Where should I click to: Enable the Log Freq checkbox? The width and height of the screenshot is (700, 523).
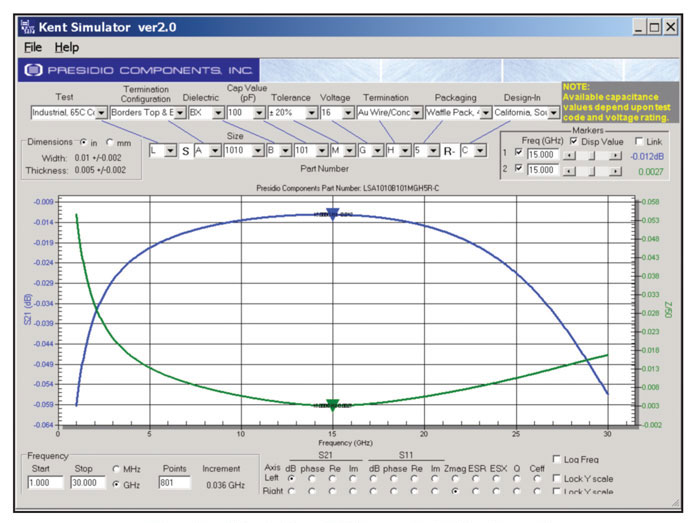pyautogui.click(x=557, y=459)
